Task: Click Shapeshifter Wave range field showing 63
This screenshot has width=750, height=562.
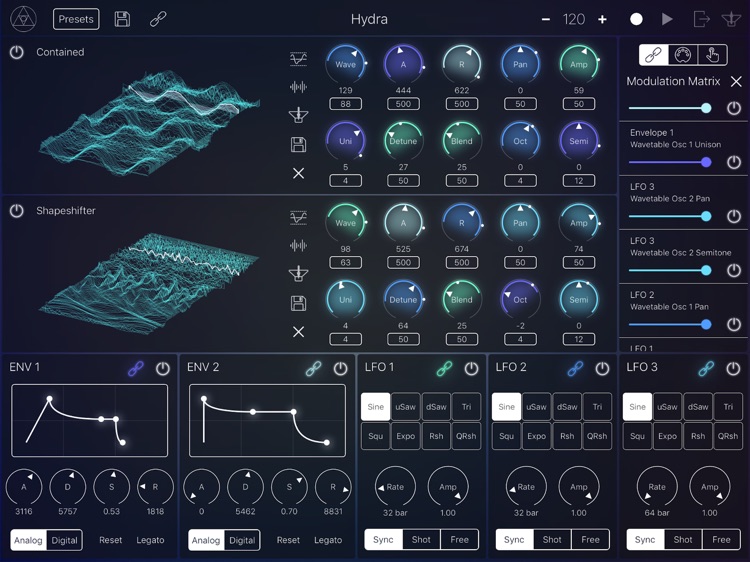Action: coord(345,262)
